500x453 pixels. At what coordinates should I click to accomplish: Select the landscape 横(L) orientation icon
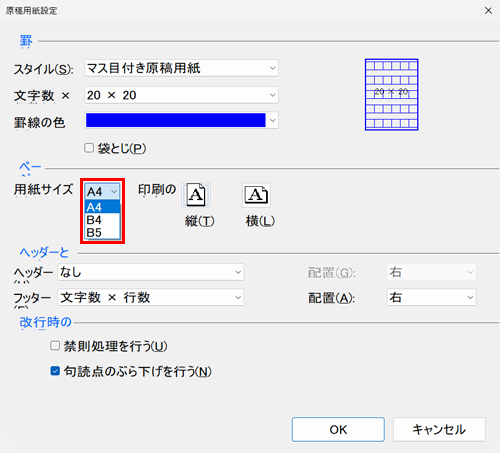point(256,195)
